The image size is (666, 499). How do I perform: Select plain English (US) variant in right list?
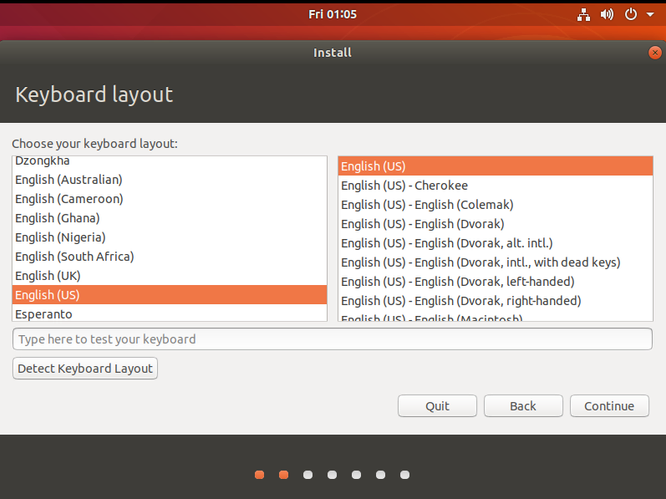point(495,166)
